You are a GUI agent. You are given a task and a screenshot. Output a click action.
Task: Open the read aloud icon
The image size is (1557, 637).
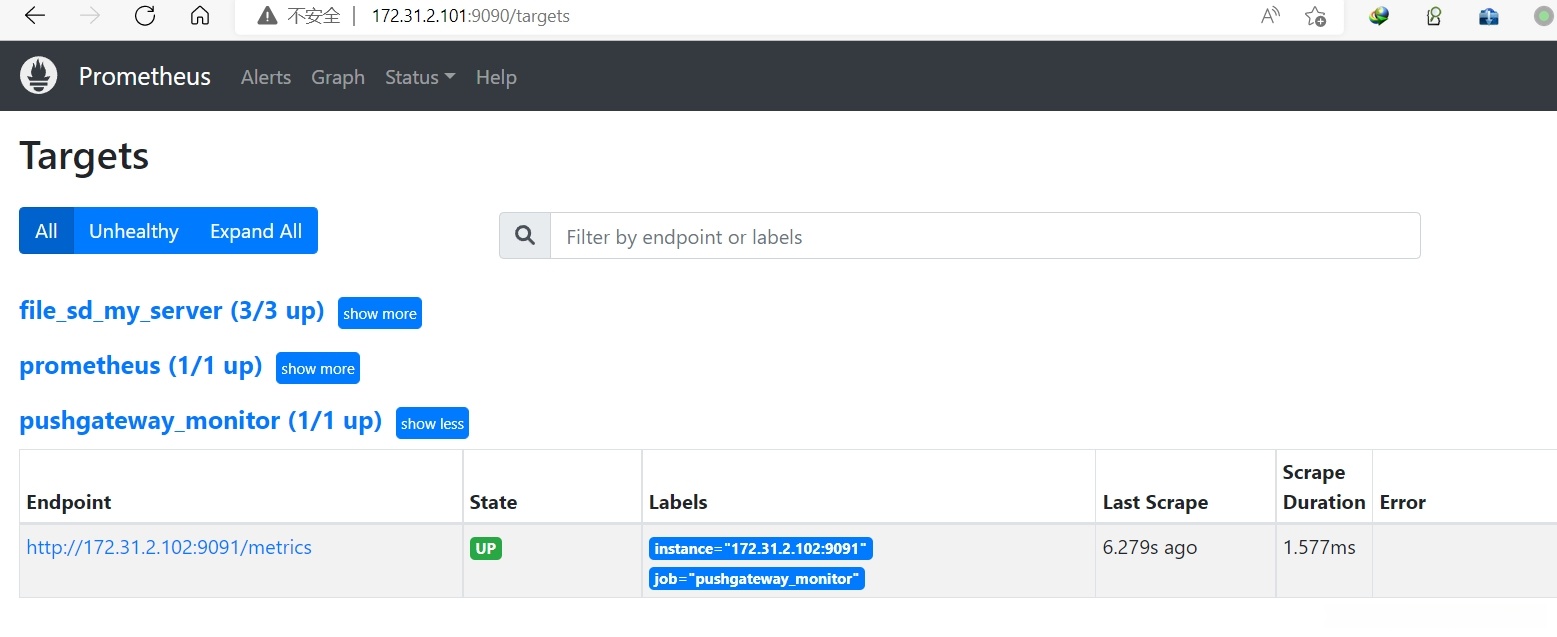coord(1270,16)
